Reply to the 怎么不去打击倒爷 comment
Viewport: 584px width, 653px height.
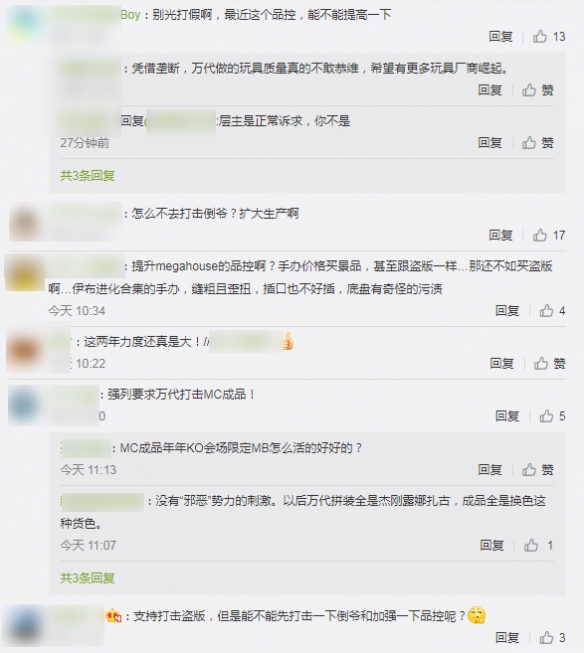(x=501, y=235)
